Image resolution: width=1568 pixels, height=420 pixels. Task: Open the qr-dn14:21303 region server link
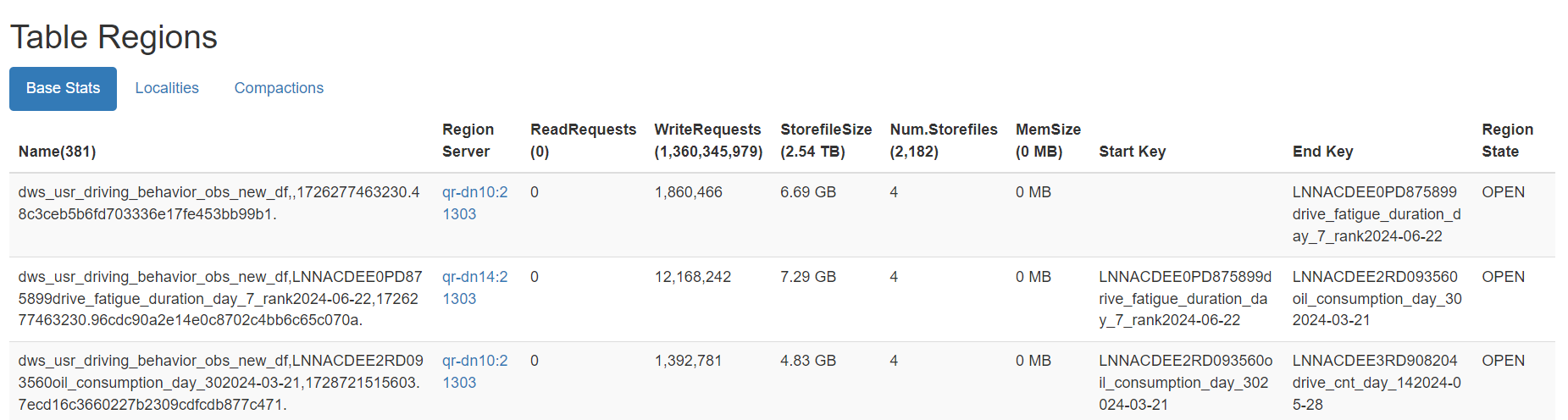pos(474,288)
